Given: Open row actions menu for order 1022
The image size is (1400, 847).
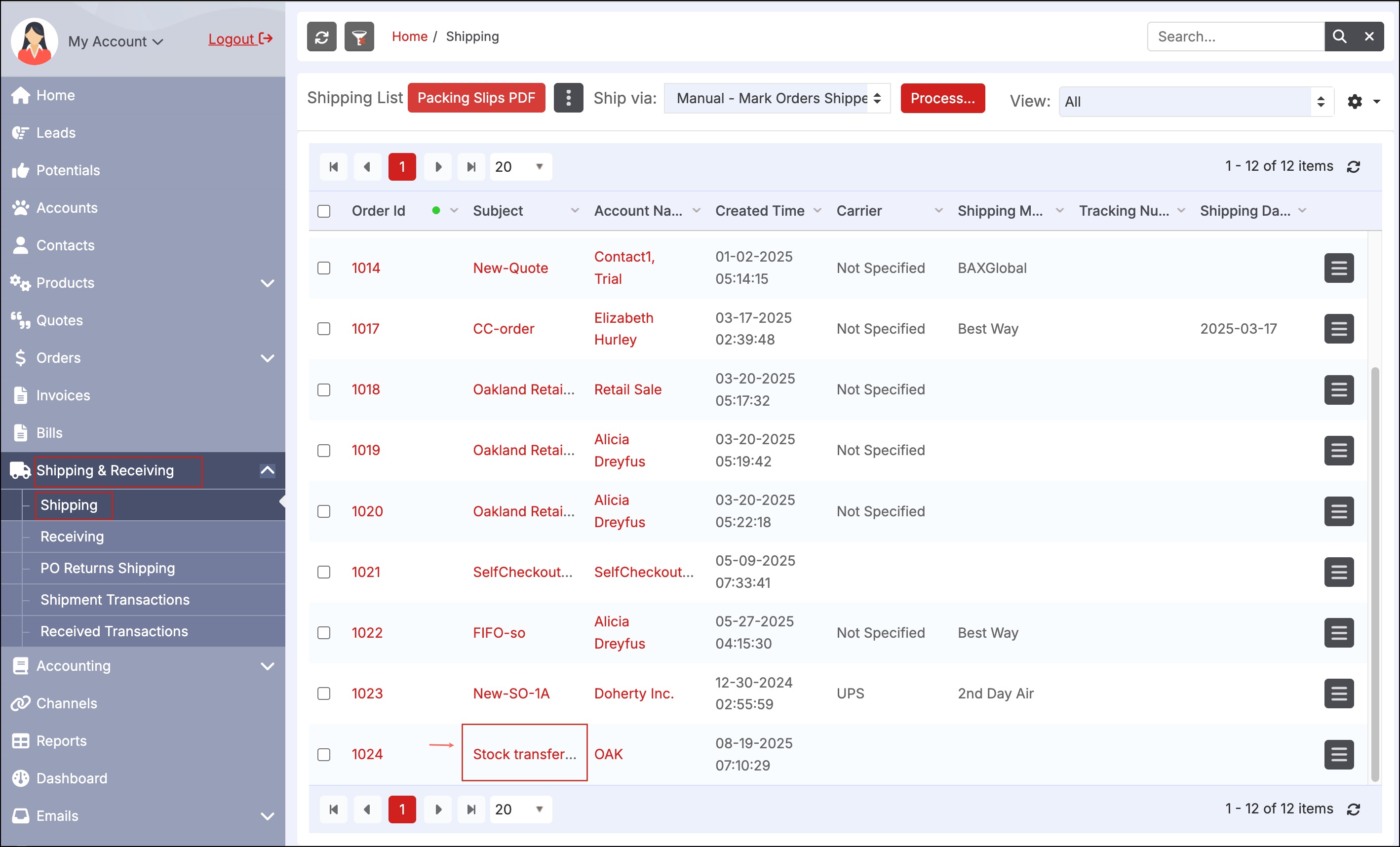Looking at the screenshot, I should [1339, 633].
